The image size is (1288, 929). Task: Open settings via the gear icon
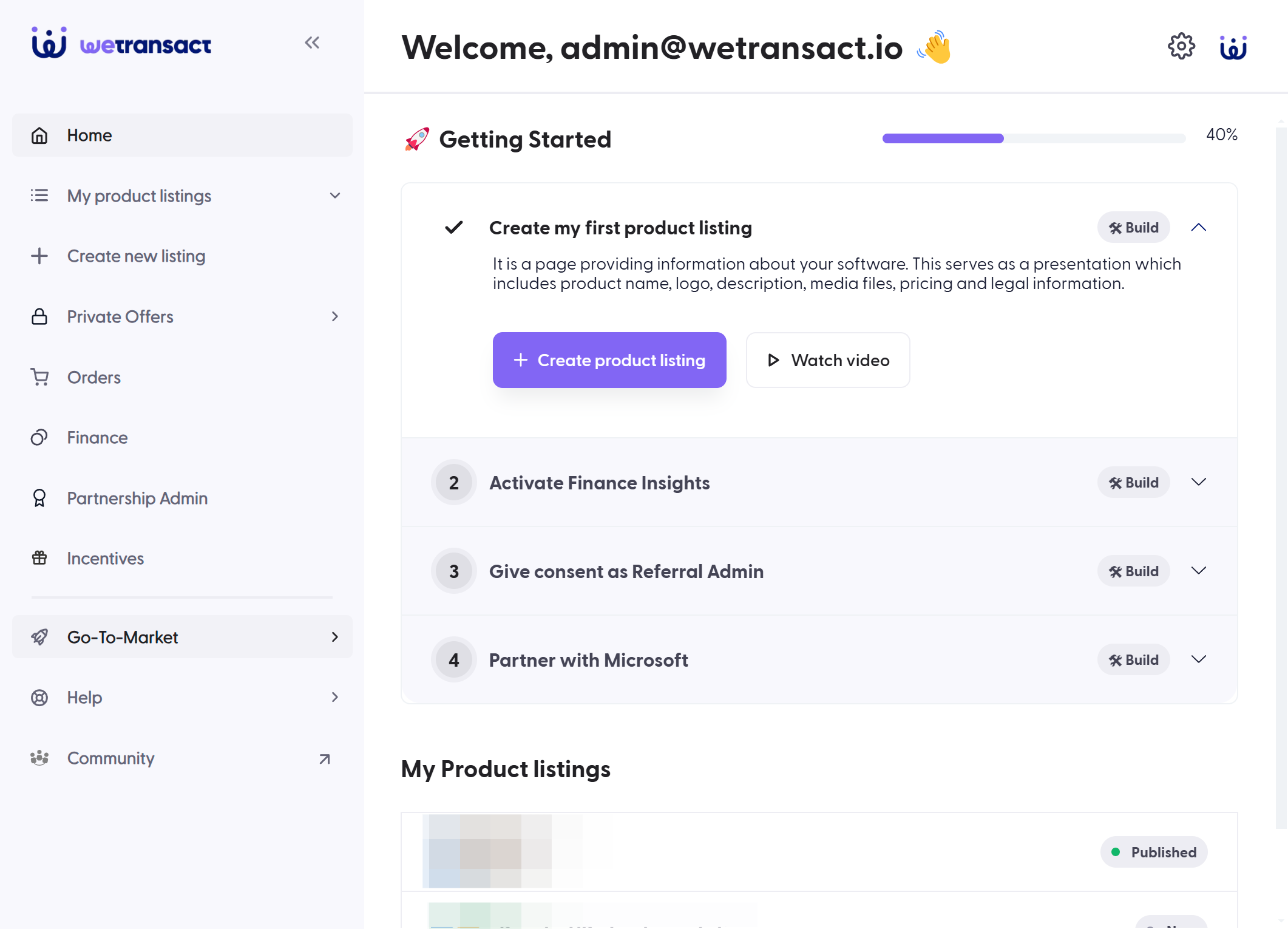coord(1181,47)
